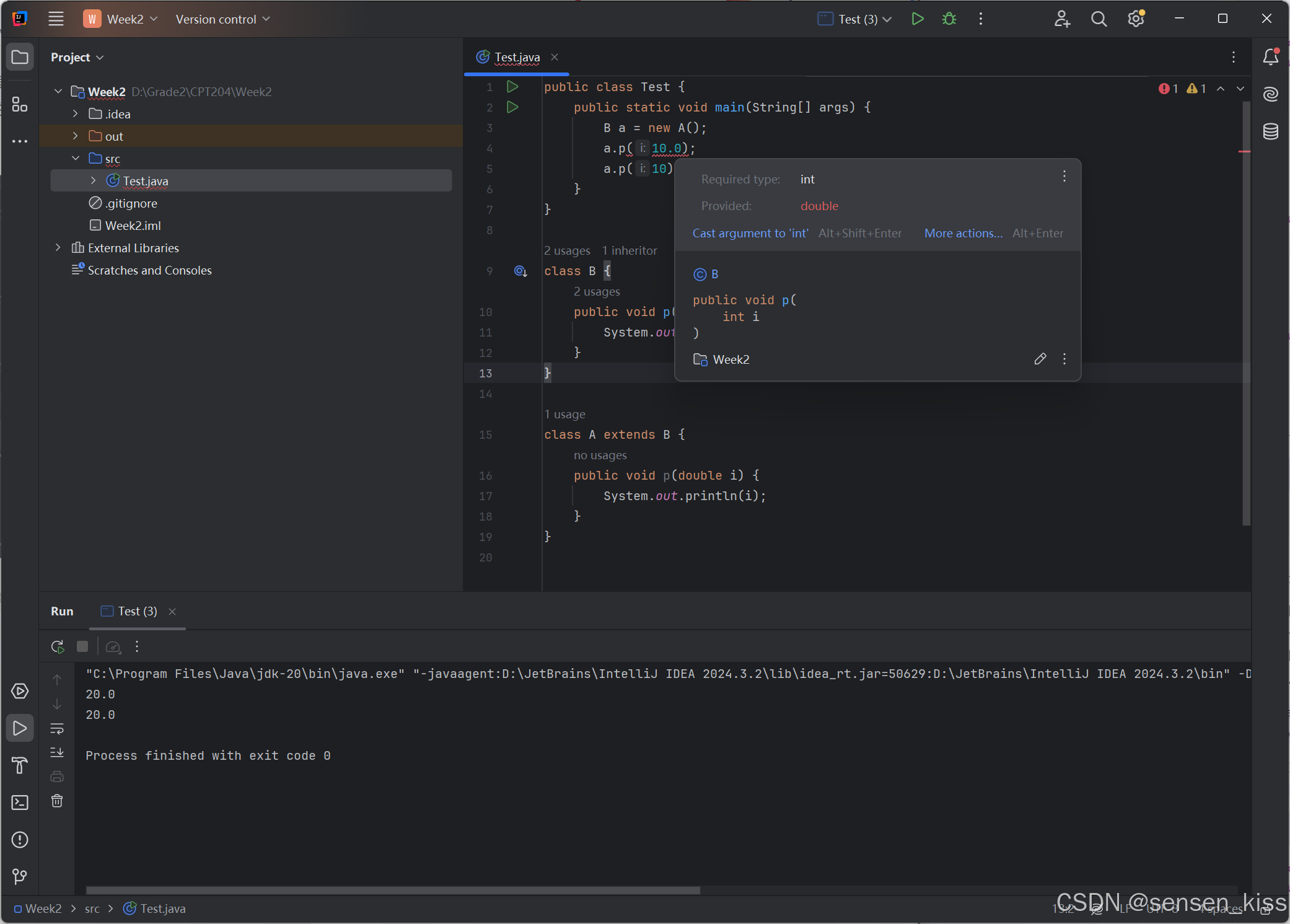Print the console output
The height and width of the screenshot is (924, 1290).
57,777
